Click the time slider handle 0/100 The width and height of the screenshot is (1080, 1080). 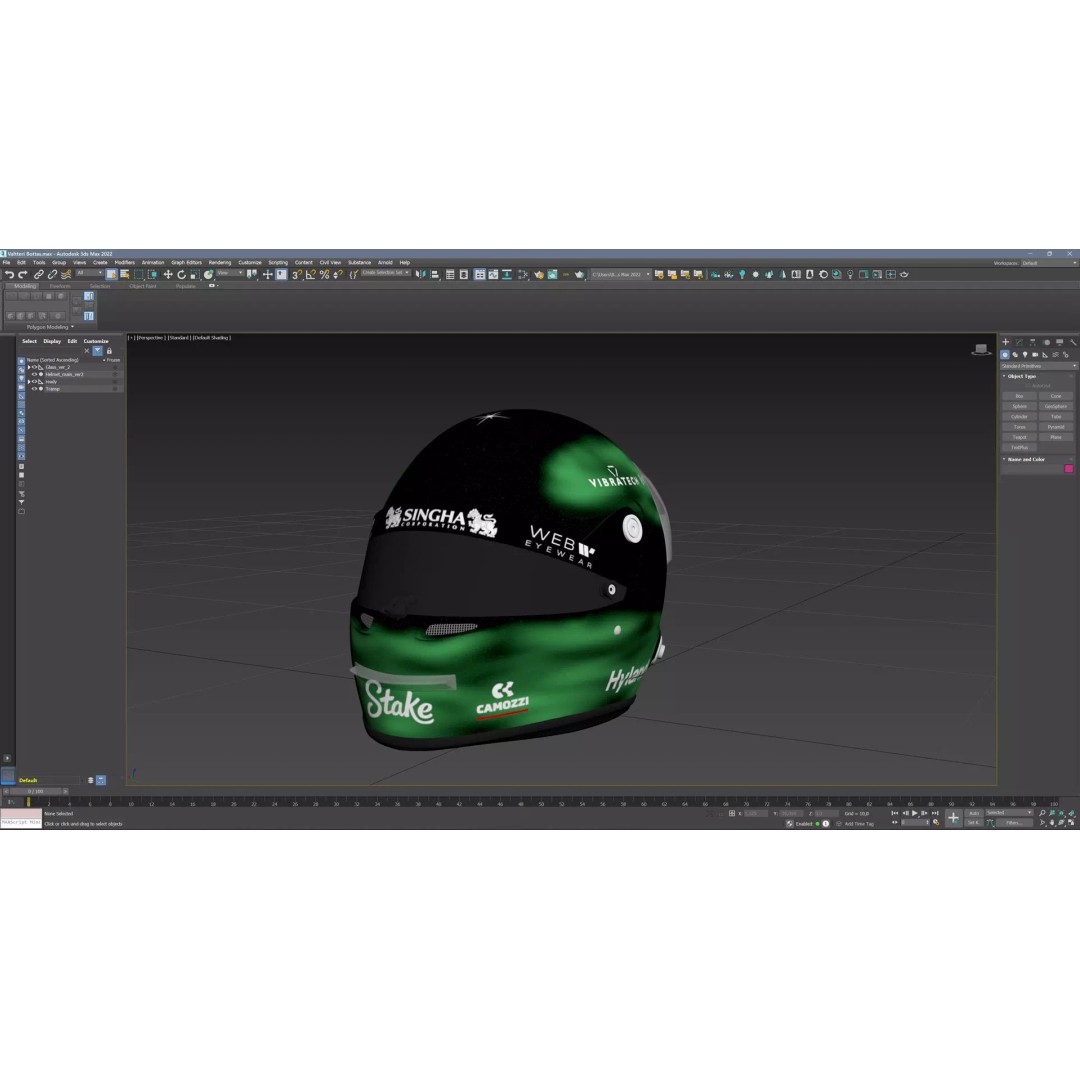pos(36,791)
